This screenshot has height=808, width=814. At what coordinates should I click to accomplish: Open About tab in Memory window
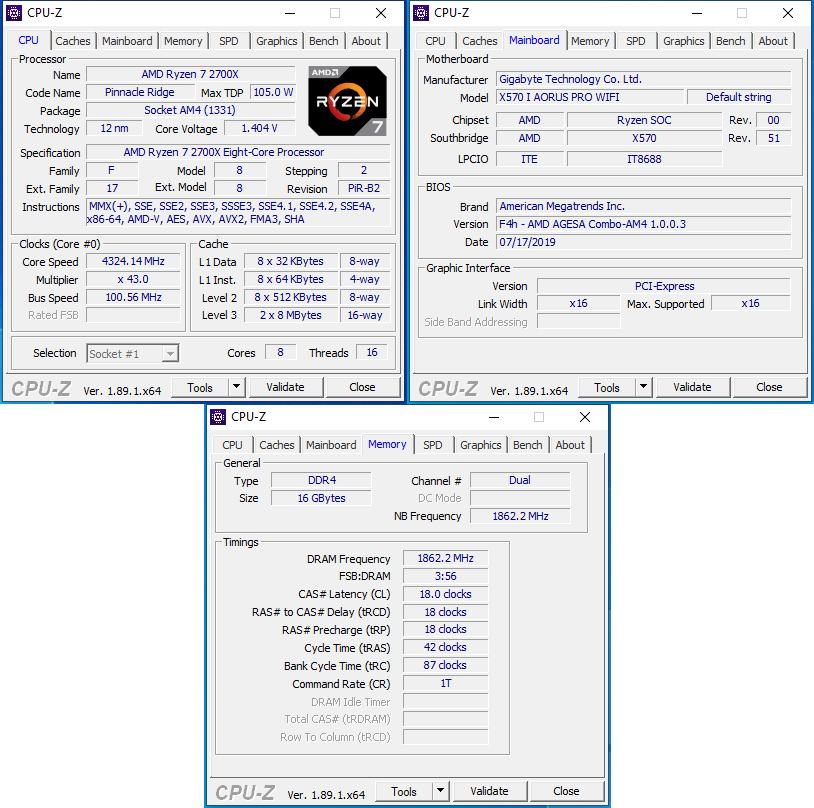click(x=570, y=445)
